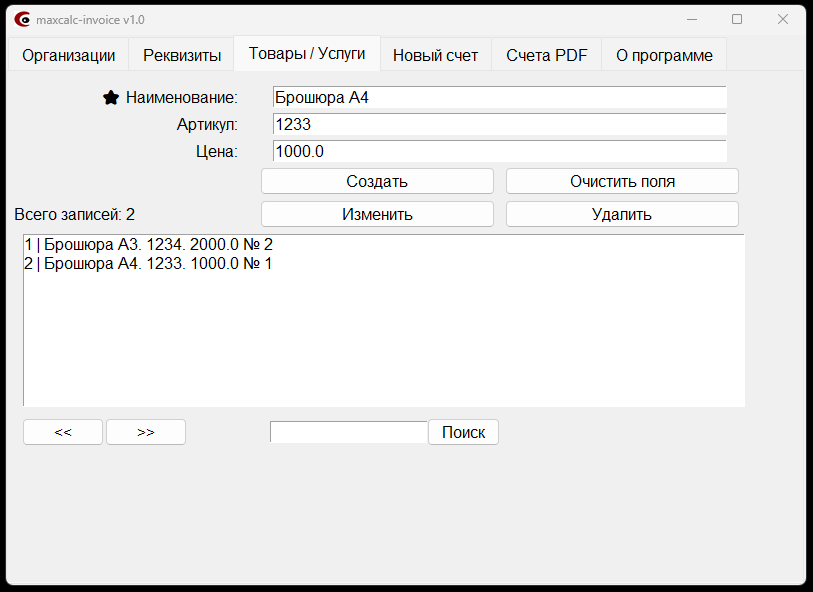The height and width of the screenshot is (592, 813).
Task: Focus the Наименование field with Брошюра А4
Action: click(499, 97)
